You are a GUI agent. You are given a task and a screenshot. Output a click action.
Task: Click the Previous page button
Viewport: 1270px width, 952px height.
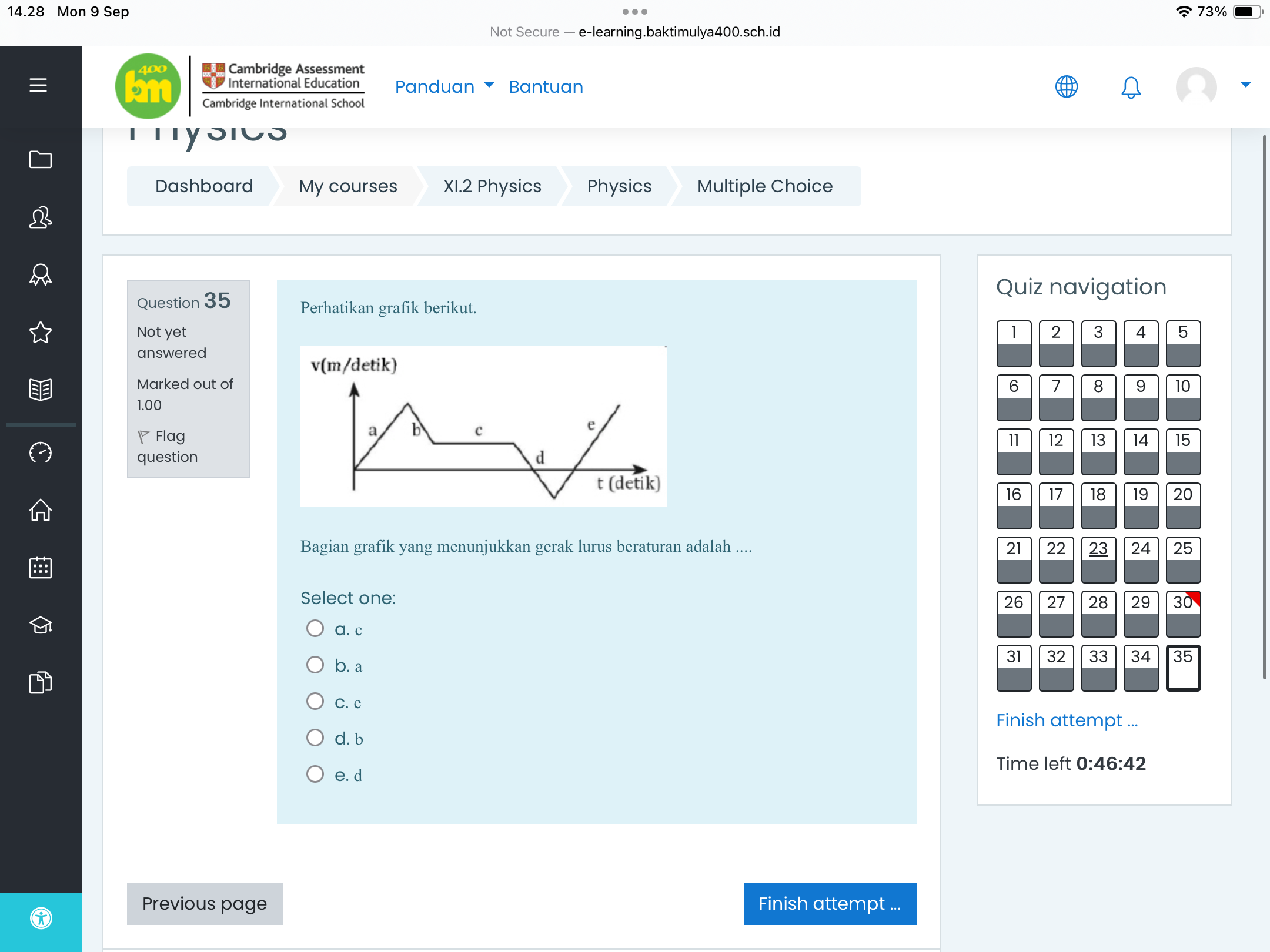[x=205, y=903]
